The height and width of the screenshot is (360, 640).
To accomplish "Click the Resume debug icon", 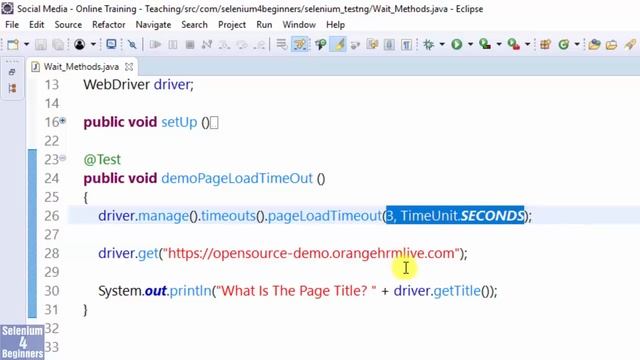I will pyautogui.click(x=155, y=44).
